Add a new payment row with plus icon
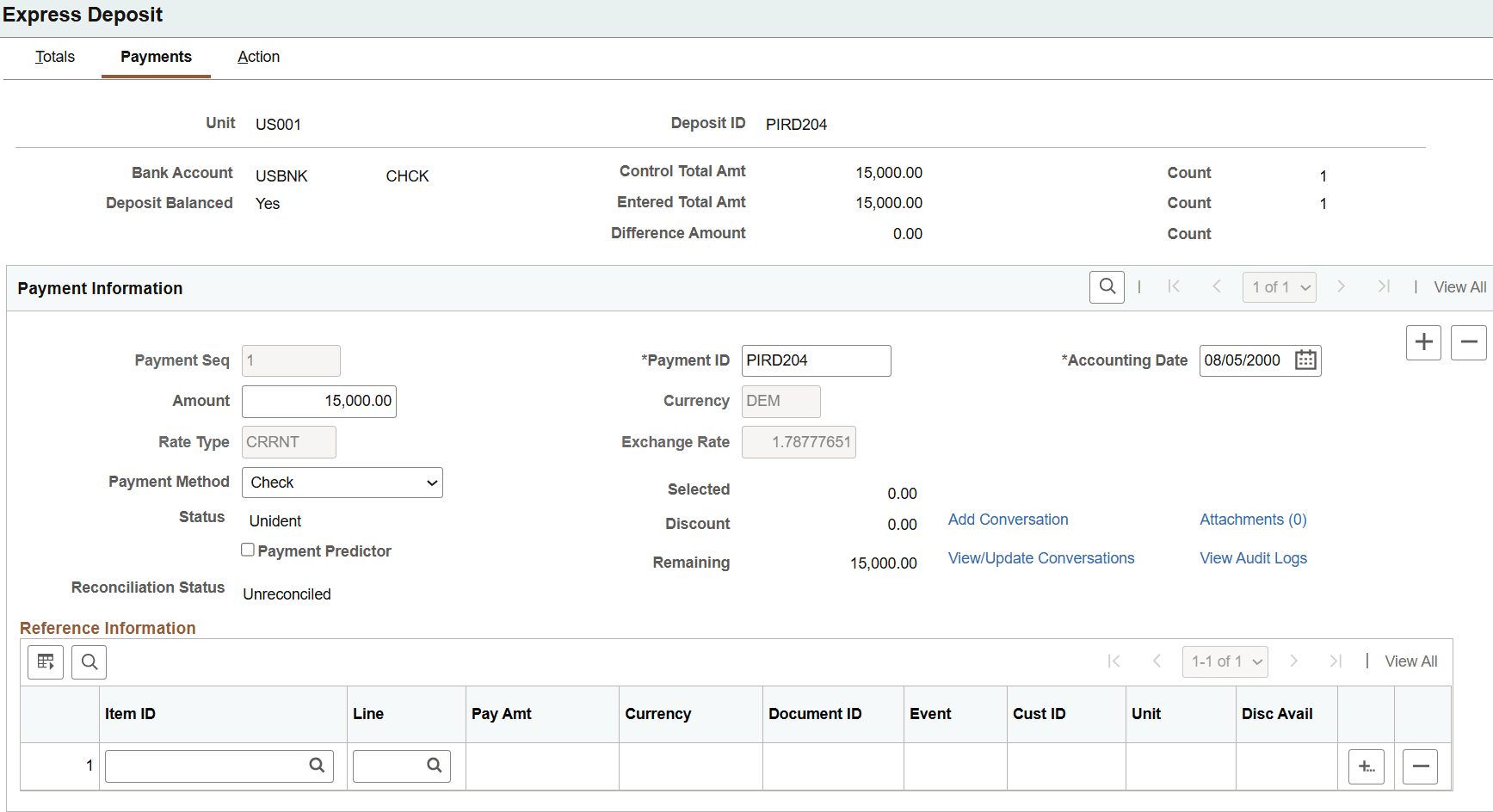Viewport: 1493px width, 812px height. tap(1423, 342)
